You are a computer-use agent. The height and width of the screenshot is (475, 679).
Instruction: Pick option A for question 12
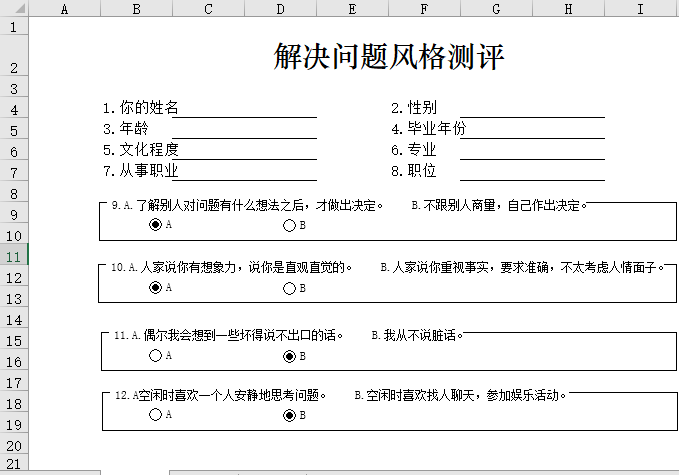point(155,415)
